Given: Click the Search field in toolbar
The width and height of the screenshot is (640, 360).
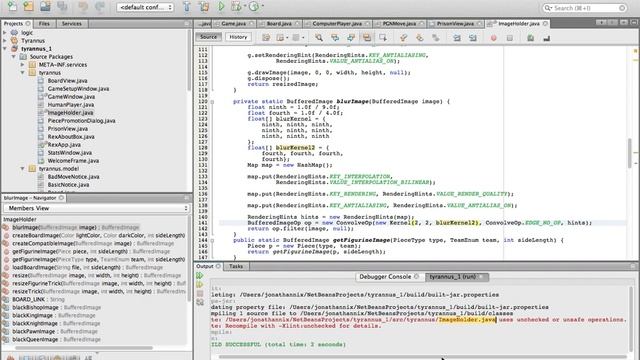Looking at the screenshot, I should 584,8.
